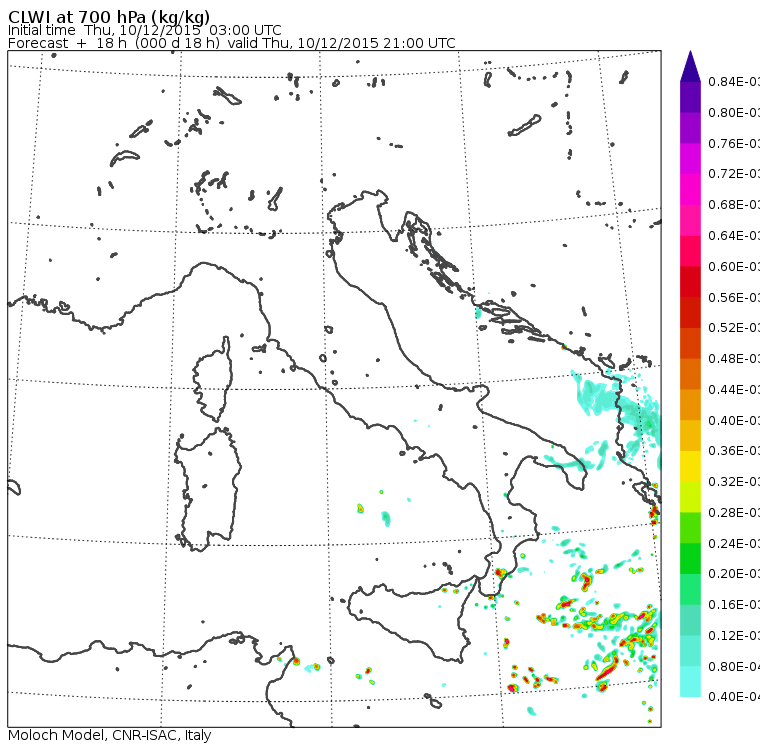
Task: Select the lowest cyan legend band above 0.40E-04
Action: pos(690,682)
